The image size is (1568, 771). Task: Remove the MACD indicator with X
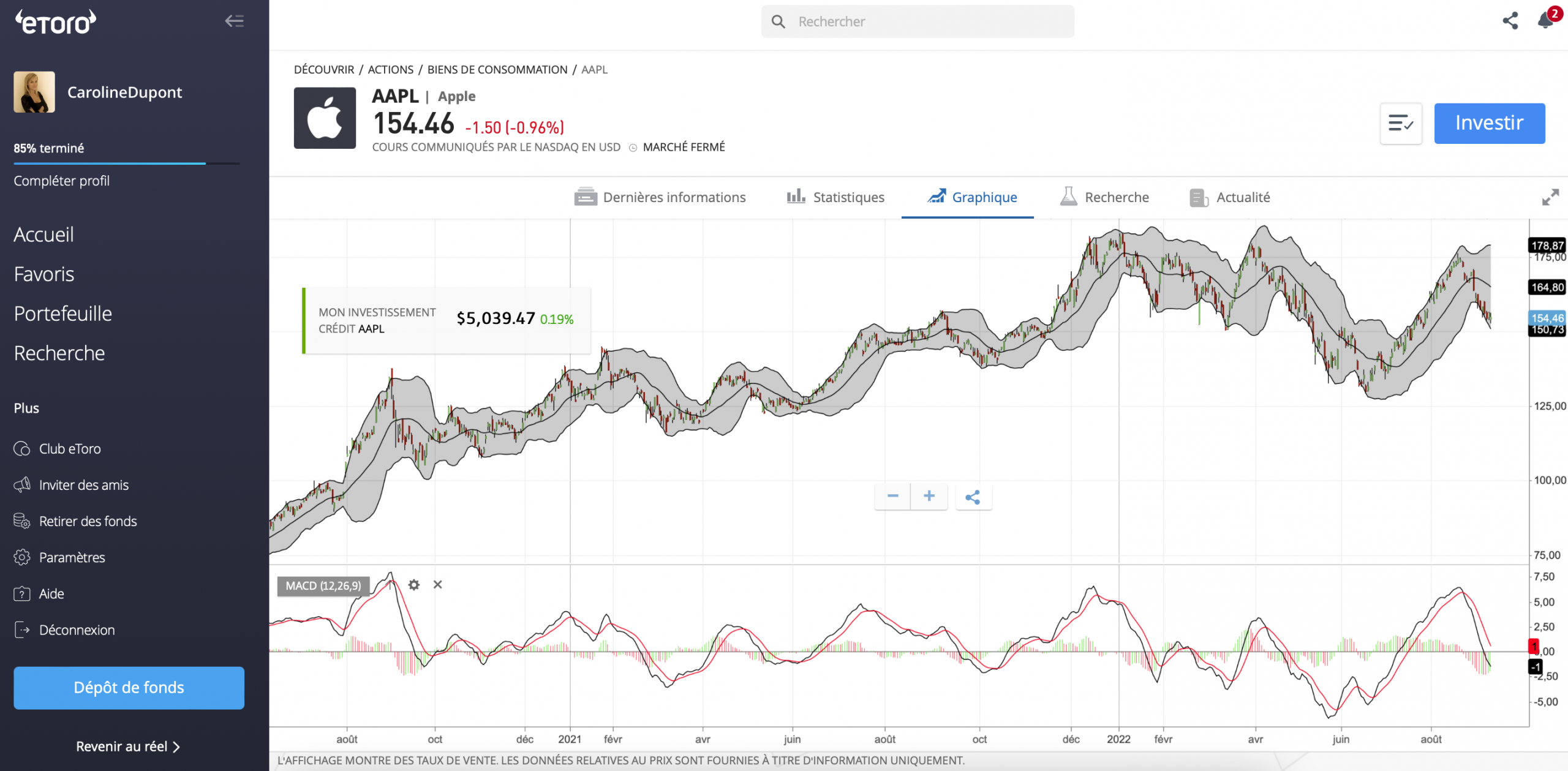tap(437, 585)
